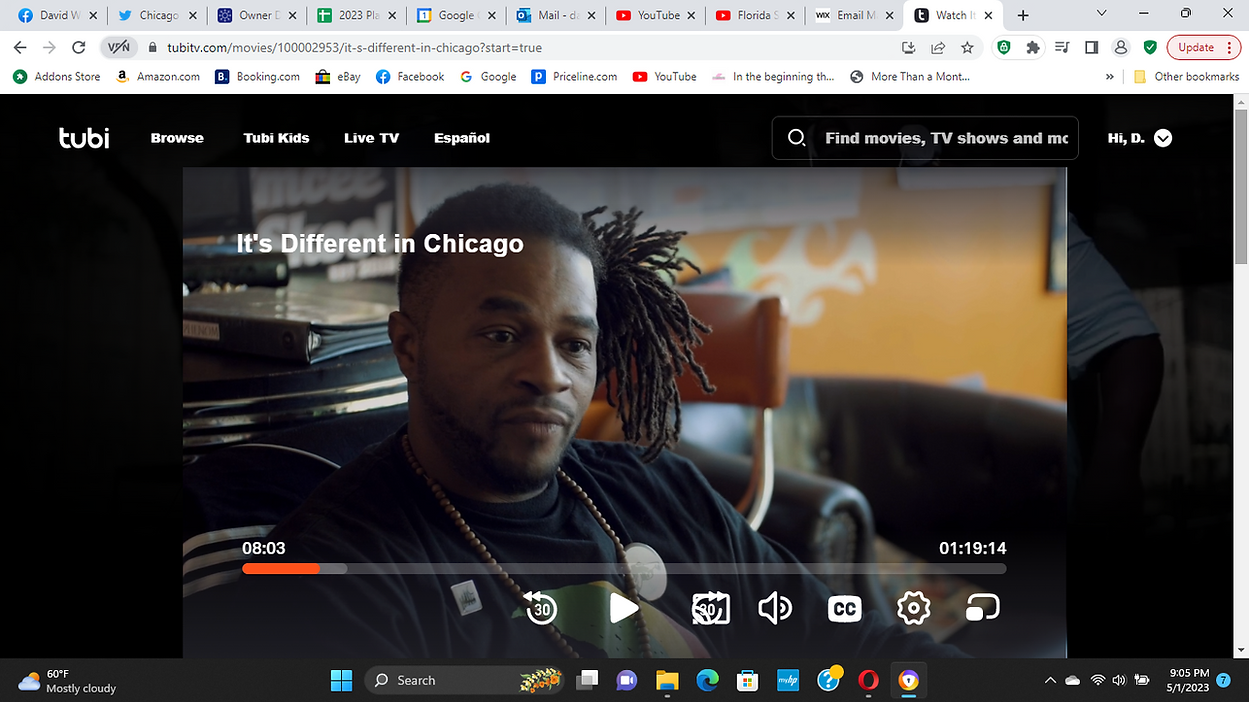Viewport: 1249px width, 702px height.
Task: Open the Amazon.com bookmark
Action: click(158, 76)
